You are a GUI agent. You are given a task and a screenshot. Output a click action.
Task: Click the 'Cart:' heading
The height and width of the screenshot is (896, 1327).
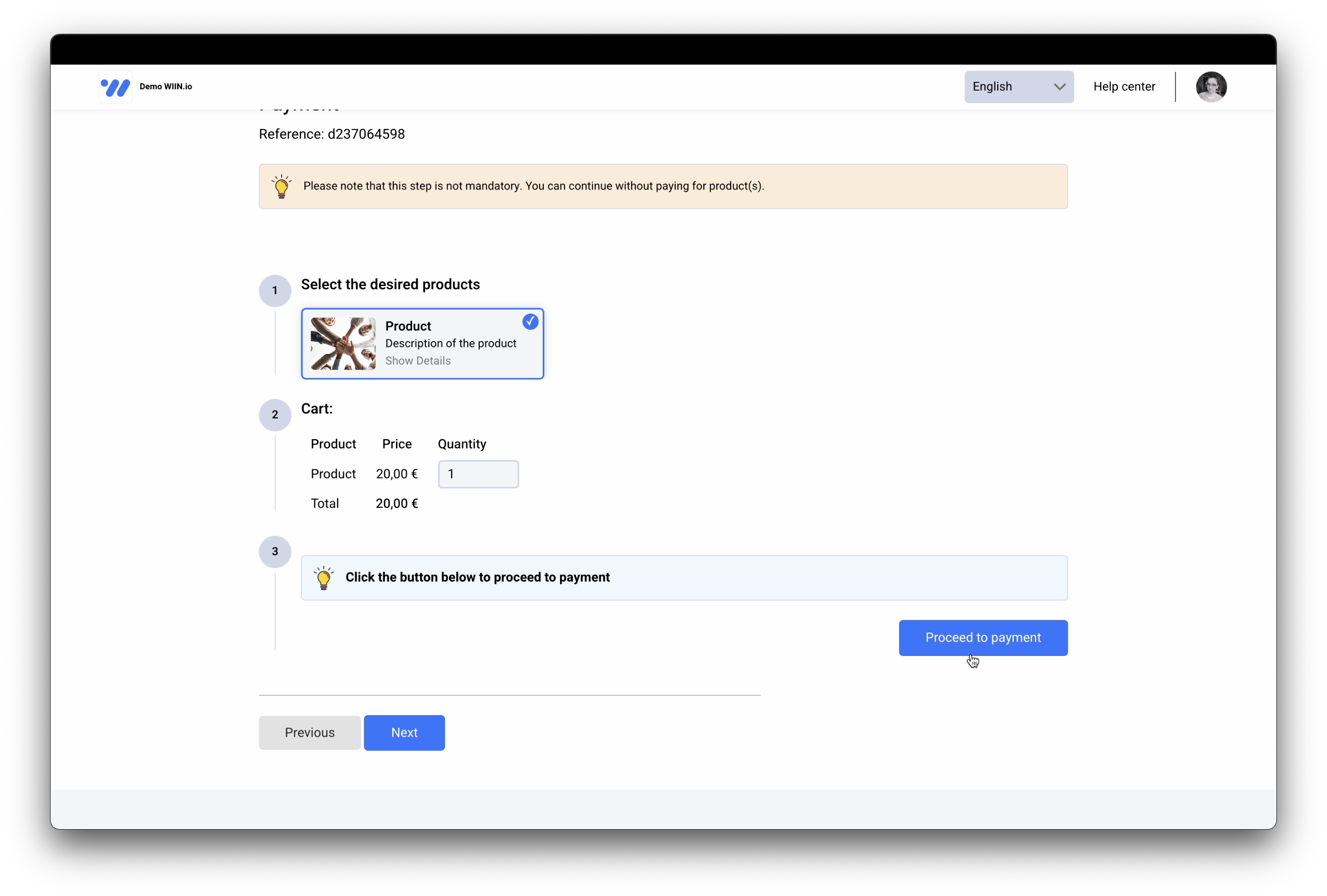pyautogui.click(x=316, y=409)
